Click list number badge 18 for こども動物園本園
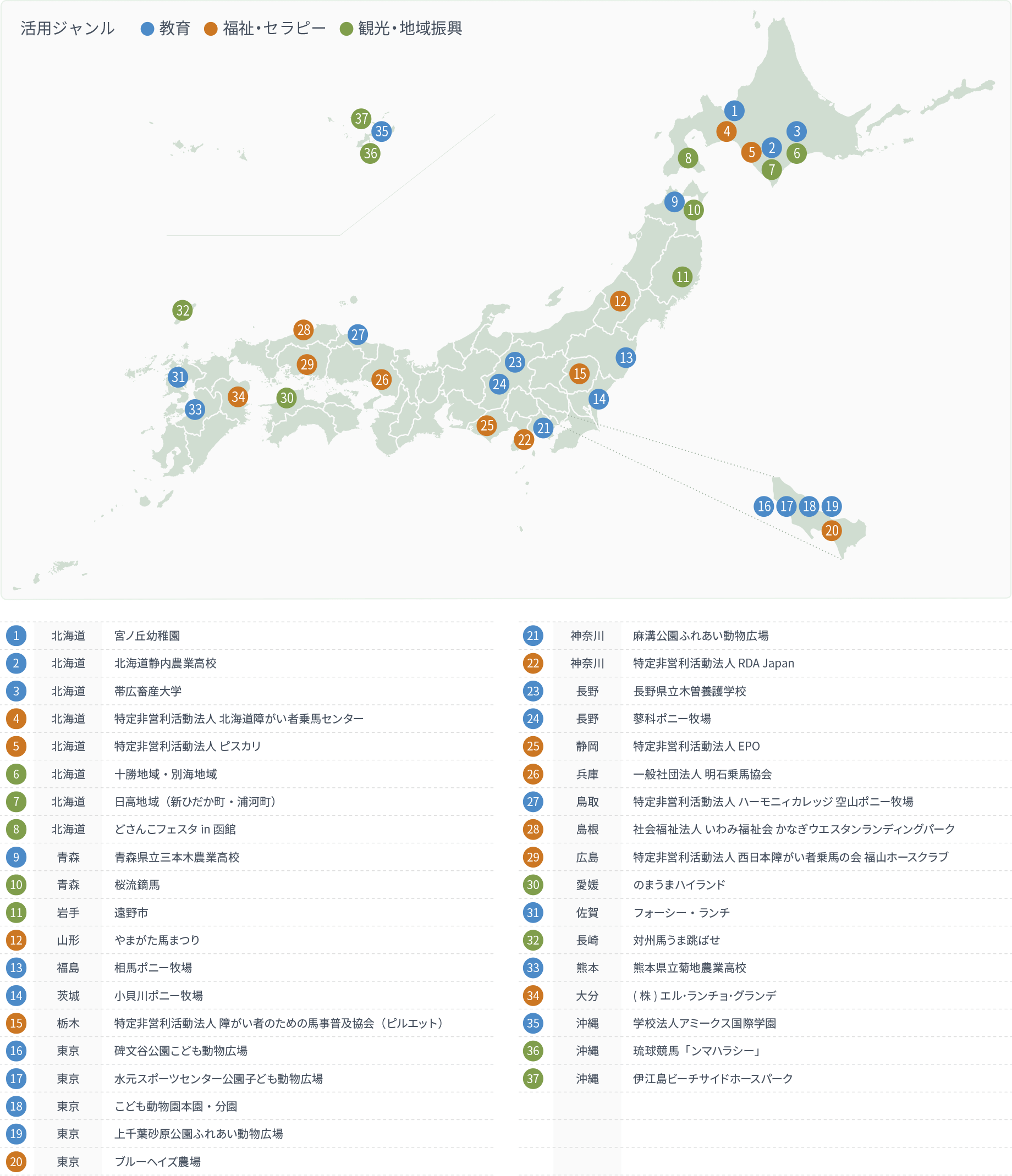Screen dimensions: 1012x1176 (x=16, y=1106)
